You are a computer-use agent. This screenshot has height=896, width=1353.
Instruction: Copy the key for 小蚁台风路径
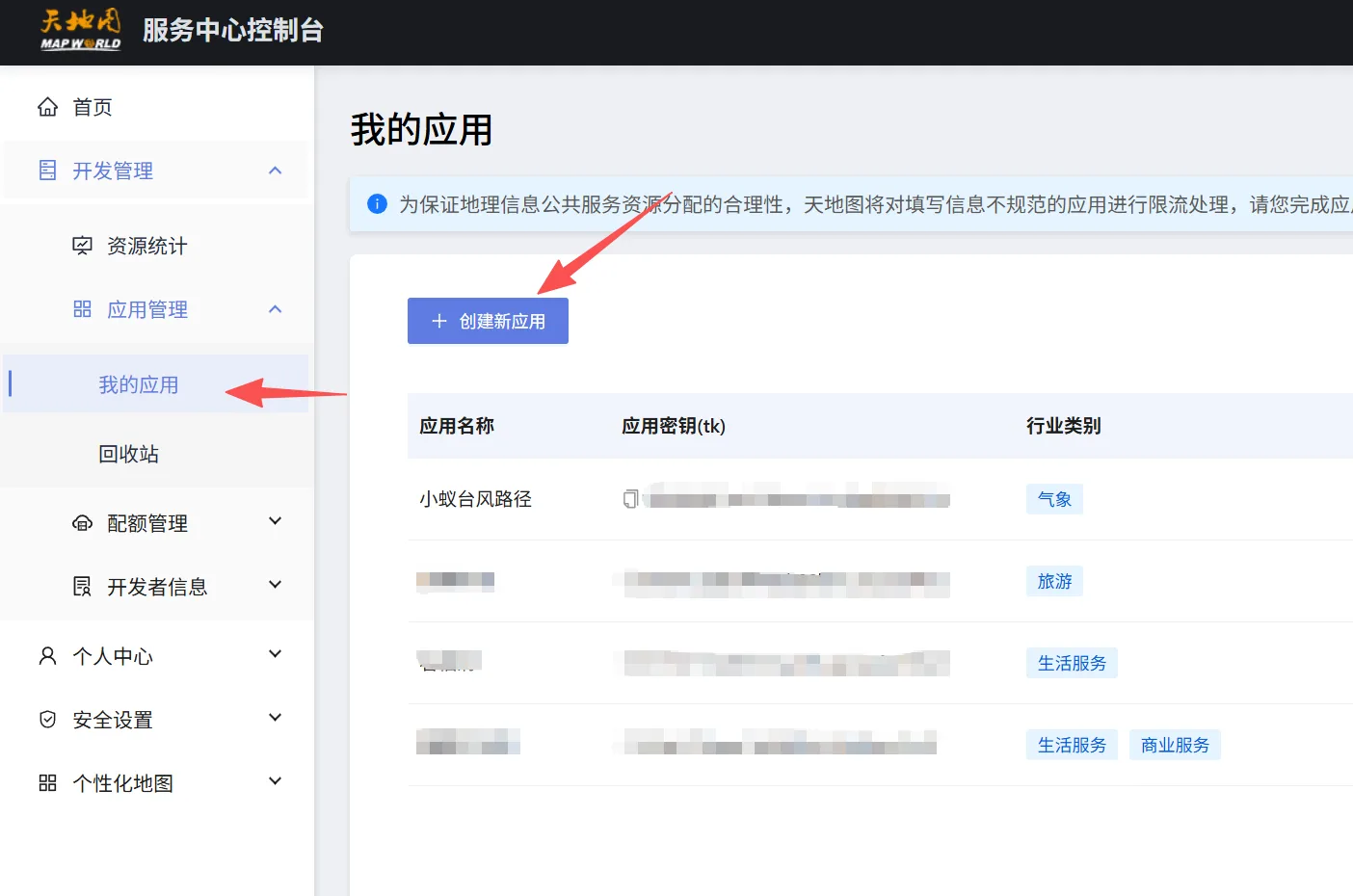tap(630, 499)
